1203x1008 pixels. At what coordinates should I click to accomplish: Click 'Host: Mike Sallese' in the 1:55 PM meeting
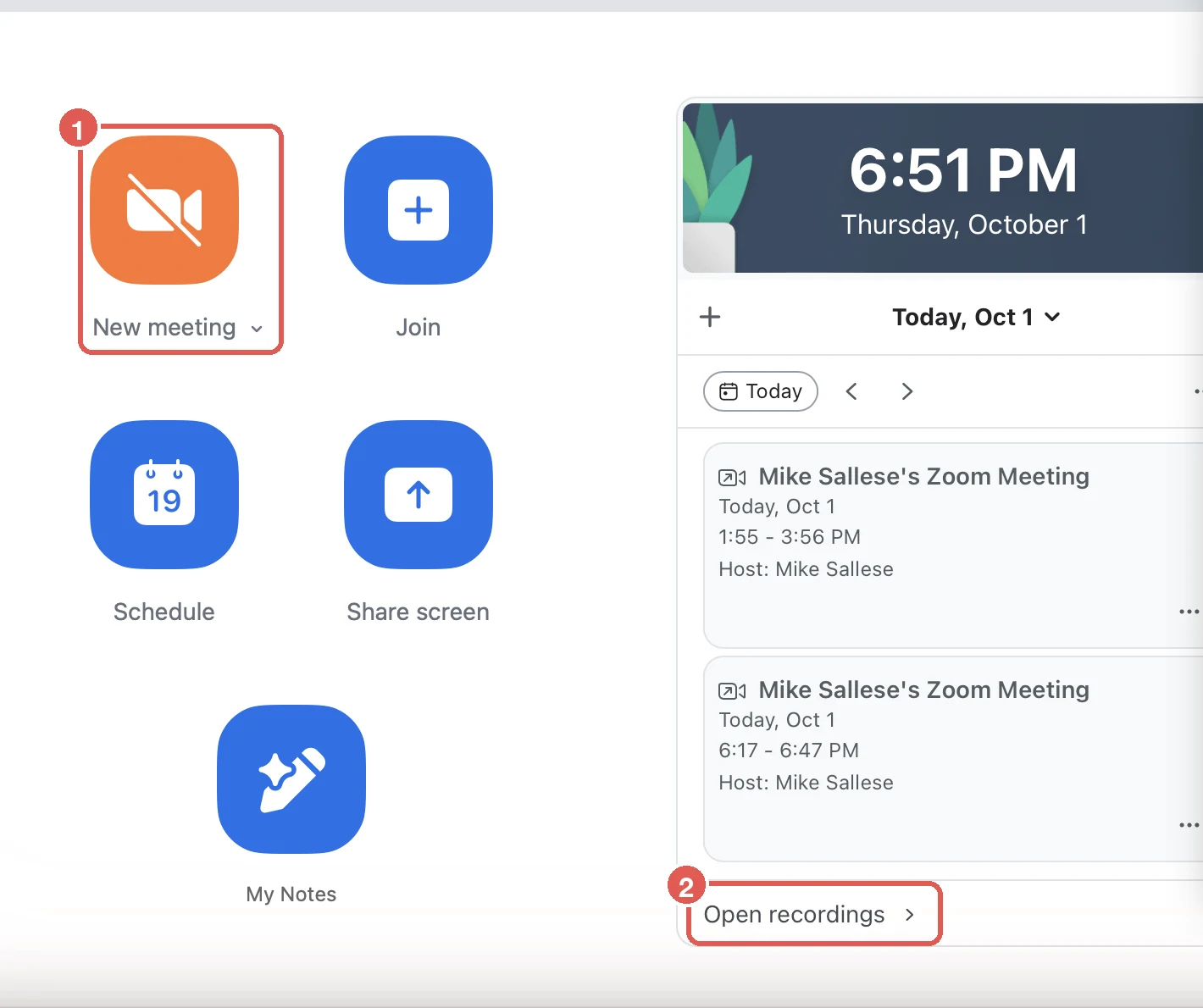point(807,569)
